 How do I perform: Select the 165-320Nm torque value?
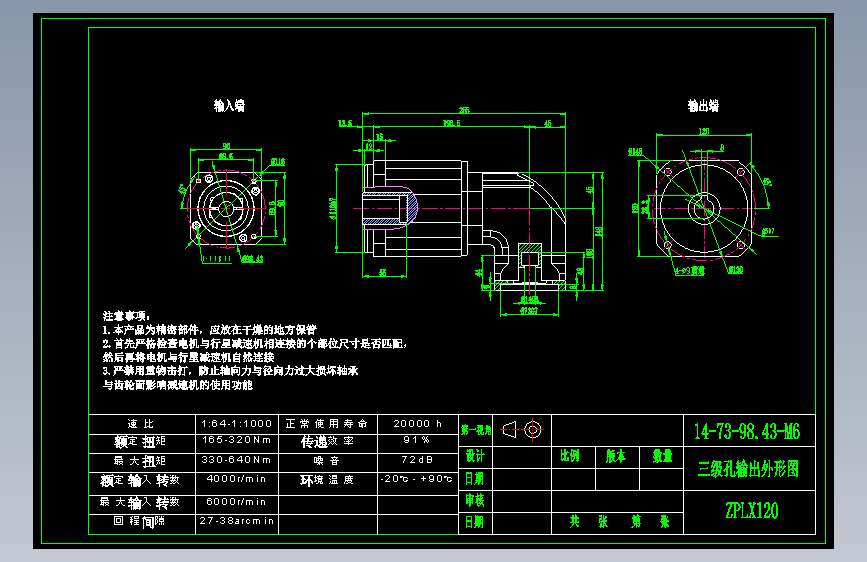click(x=237, y=440)
